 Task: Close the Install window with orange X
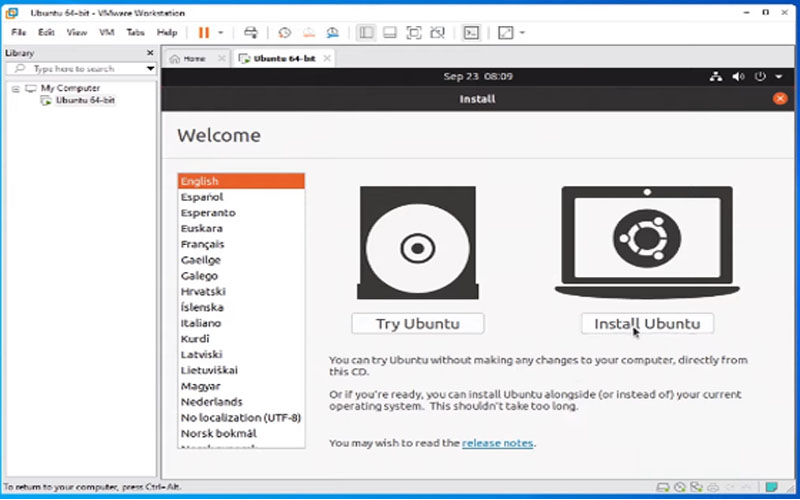click(x=780, y=98)
